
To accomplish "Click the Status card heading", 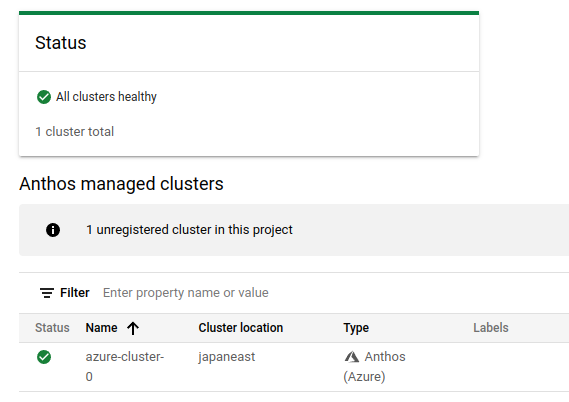I will tap(61, 43).
